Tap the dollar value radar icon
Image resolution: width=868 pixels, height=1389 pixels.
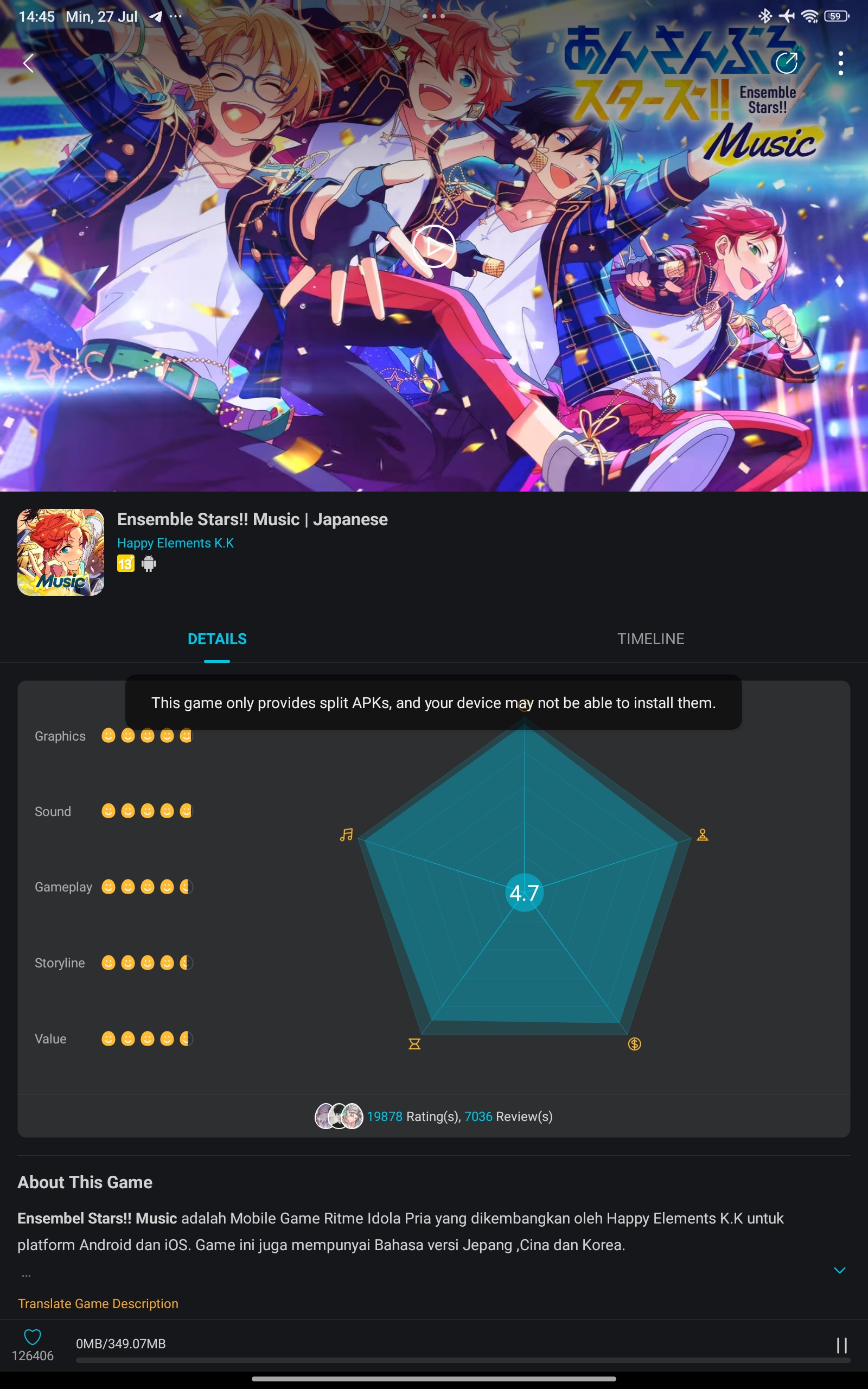(634, 1043)
